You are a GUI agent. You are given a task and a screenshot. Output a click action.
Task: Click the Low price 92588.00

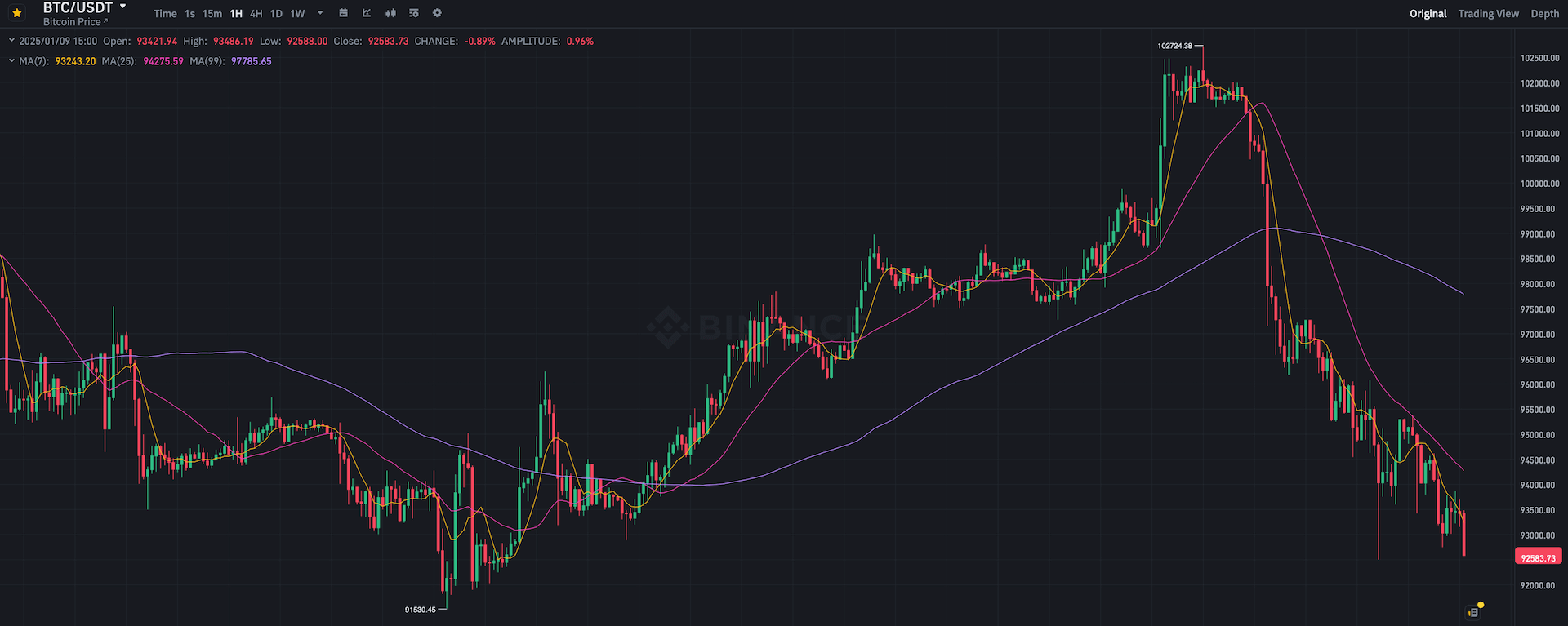(308, 41)
